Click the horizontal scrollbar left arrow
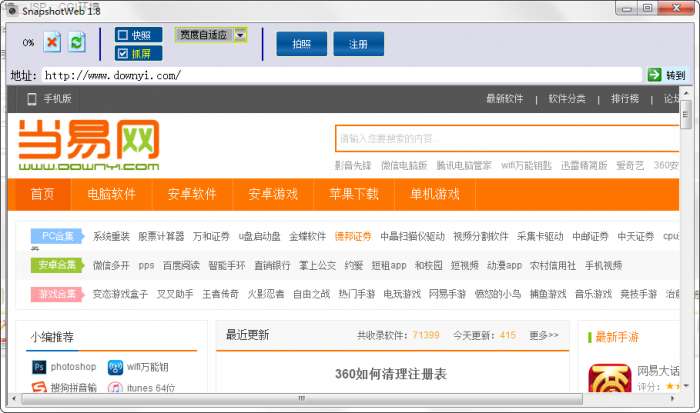Screen dimensions: 700x413 14,398
